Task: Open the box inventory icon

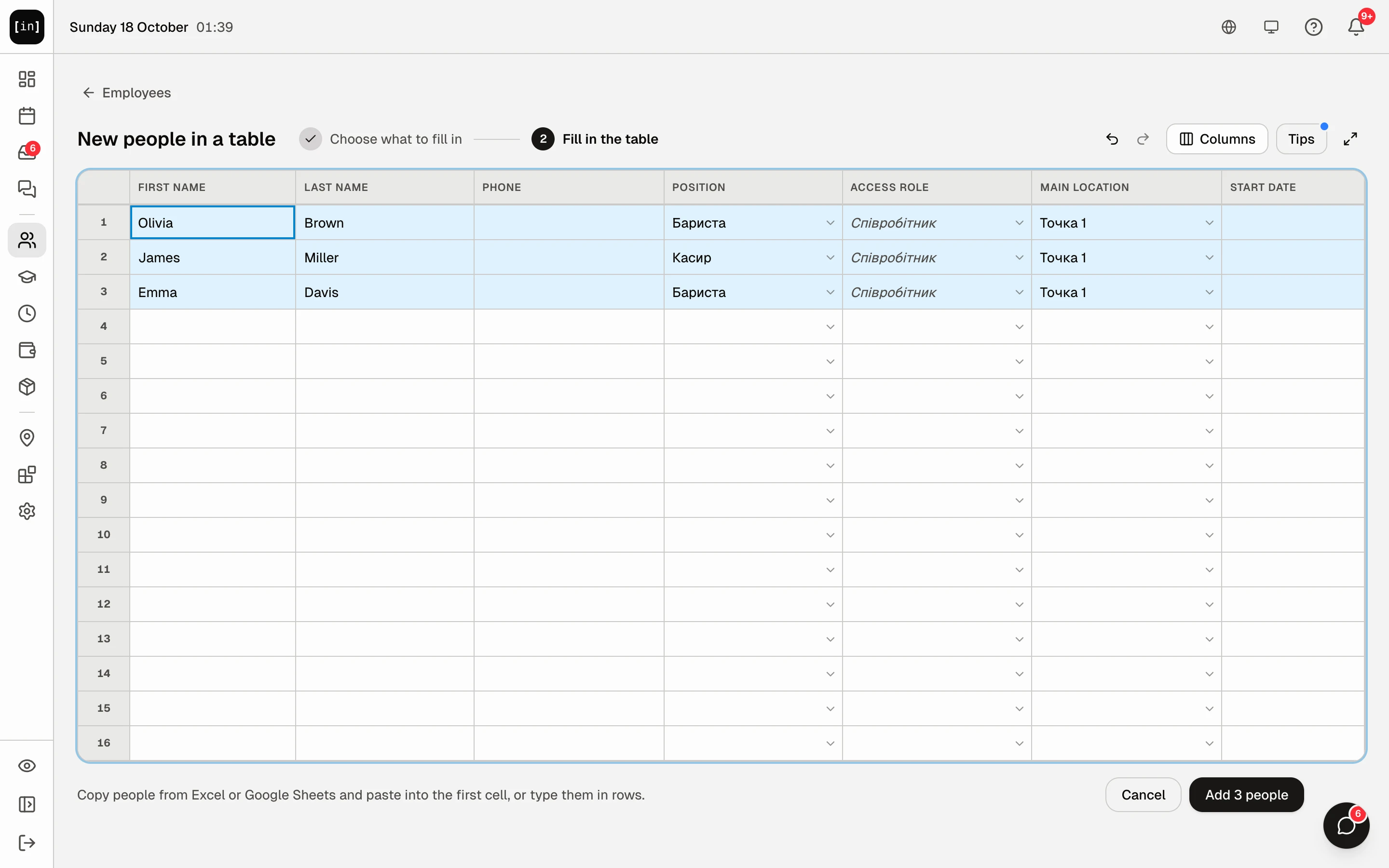Action: point(27,387)
